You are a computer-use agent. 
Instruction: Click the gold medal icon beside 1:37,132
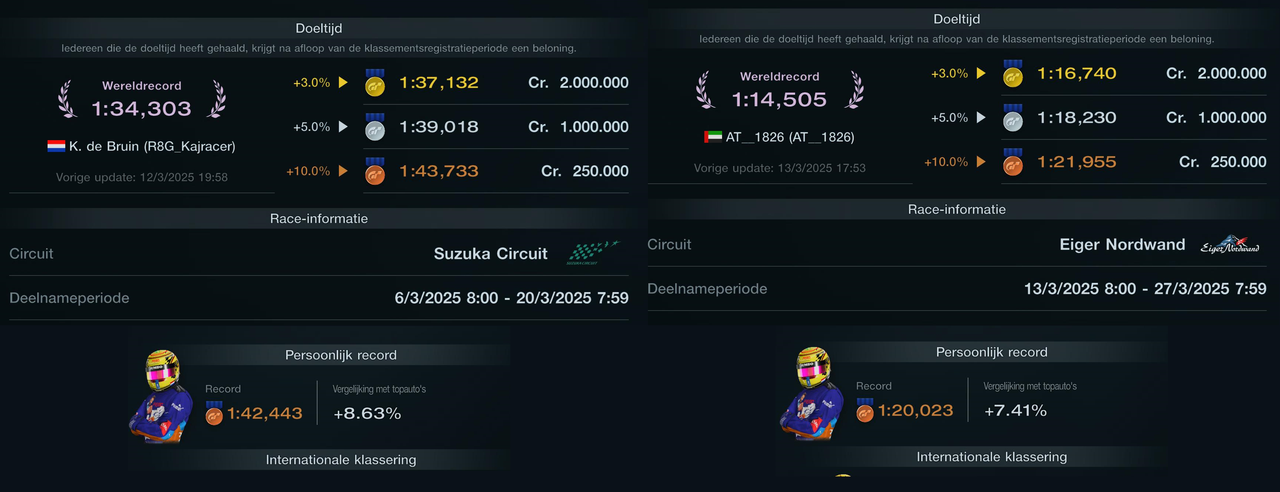[375, 83]
